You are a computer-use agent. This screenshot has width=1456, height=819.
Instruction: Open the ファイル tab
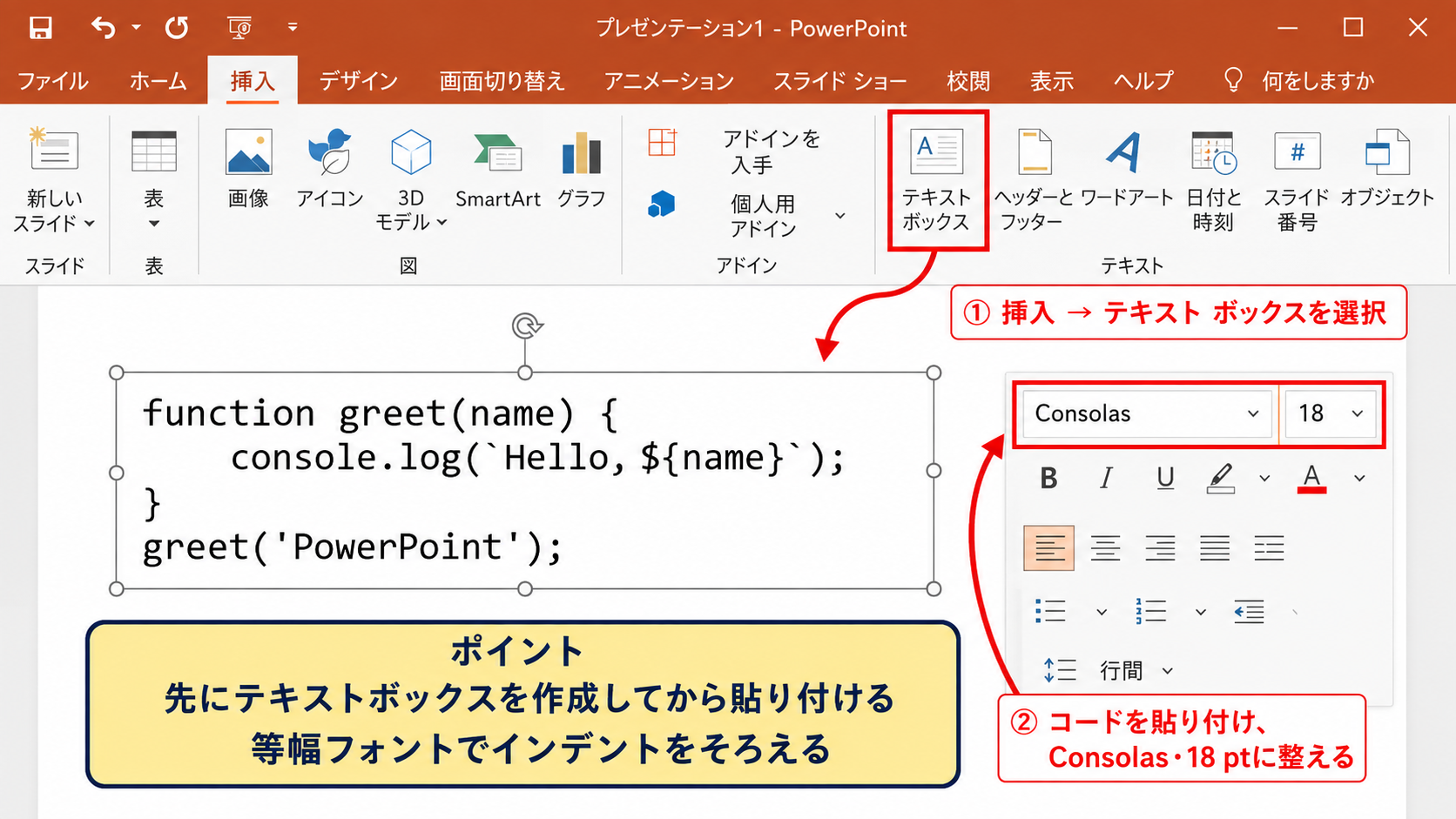click(x=53, y=81)
